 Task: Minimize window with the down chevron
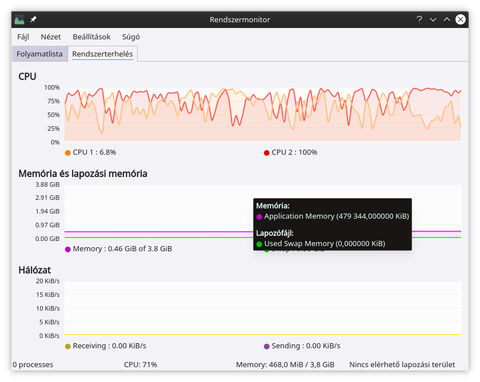[x=433, y=19]
